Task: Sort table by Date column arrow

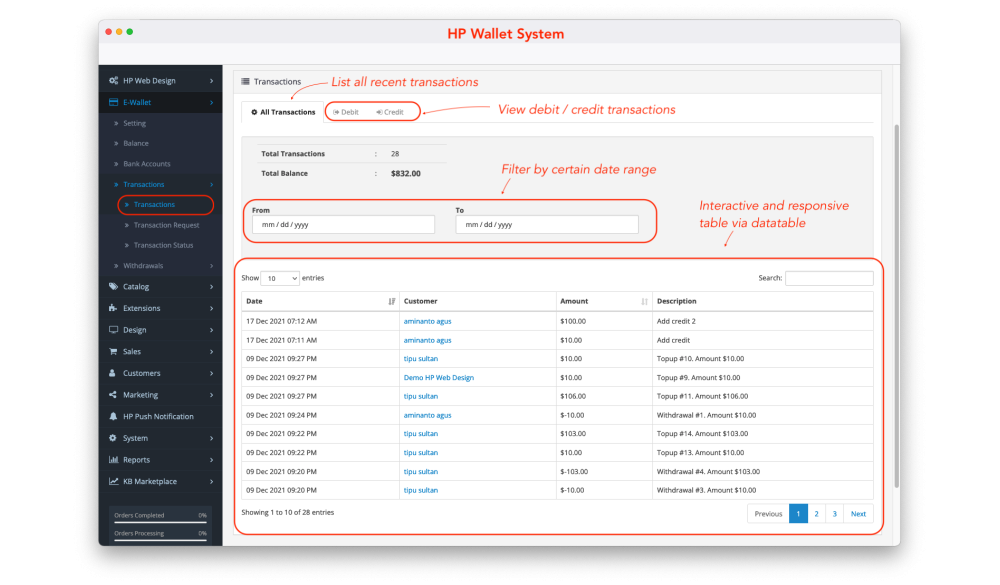Action: point(391,301)
